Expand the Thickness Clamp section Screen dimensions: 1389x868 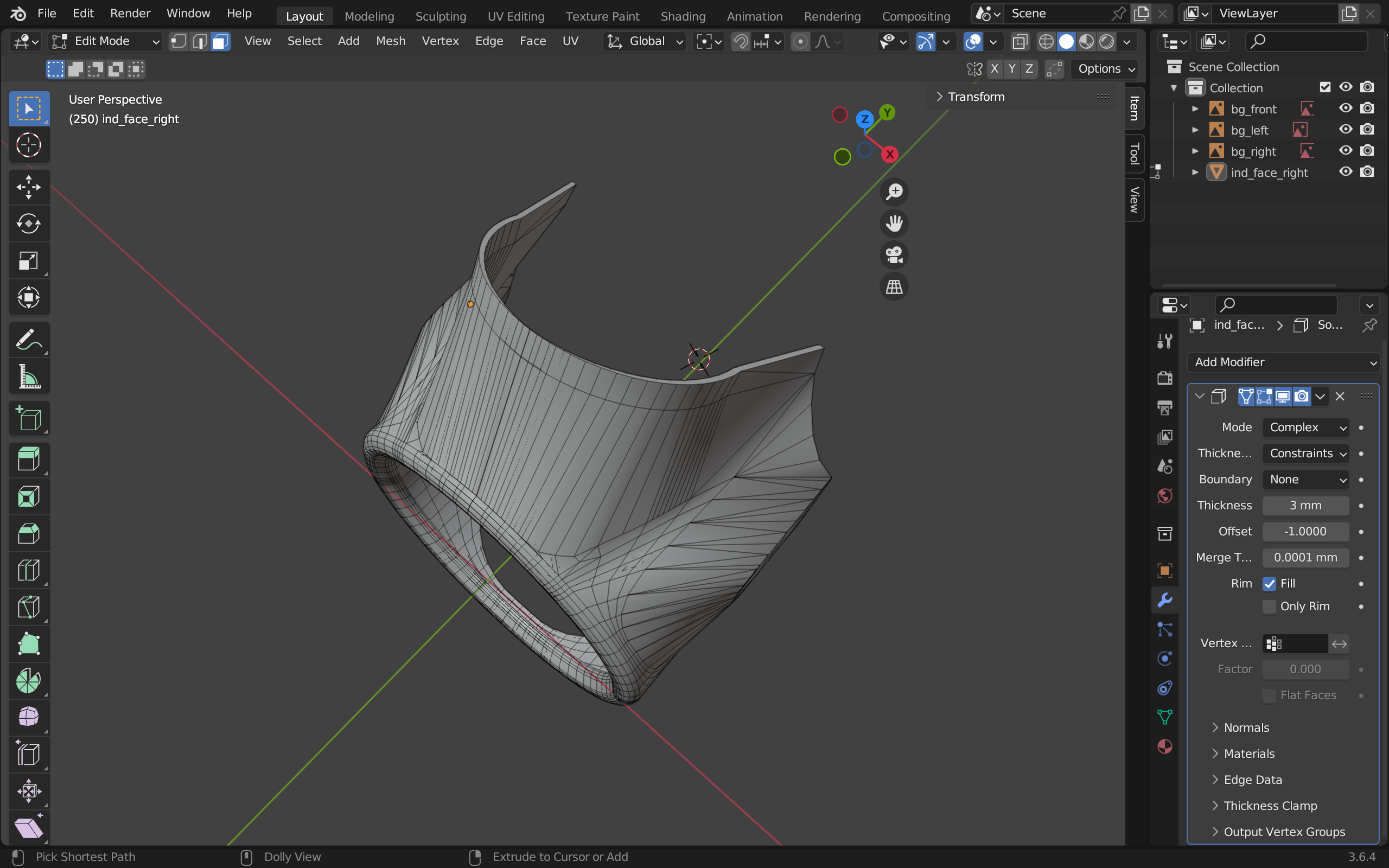1270,806
